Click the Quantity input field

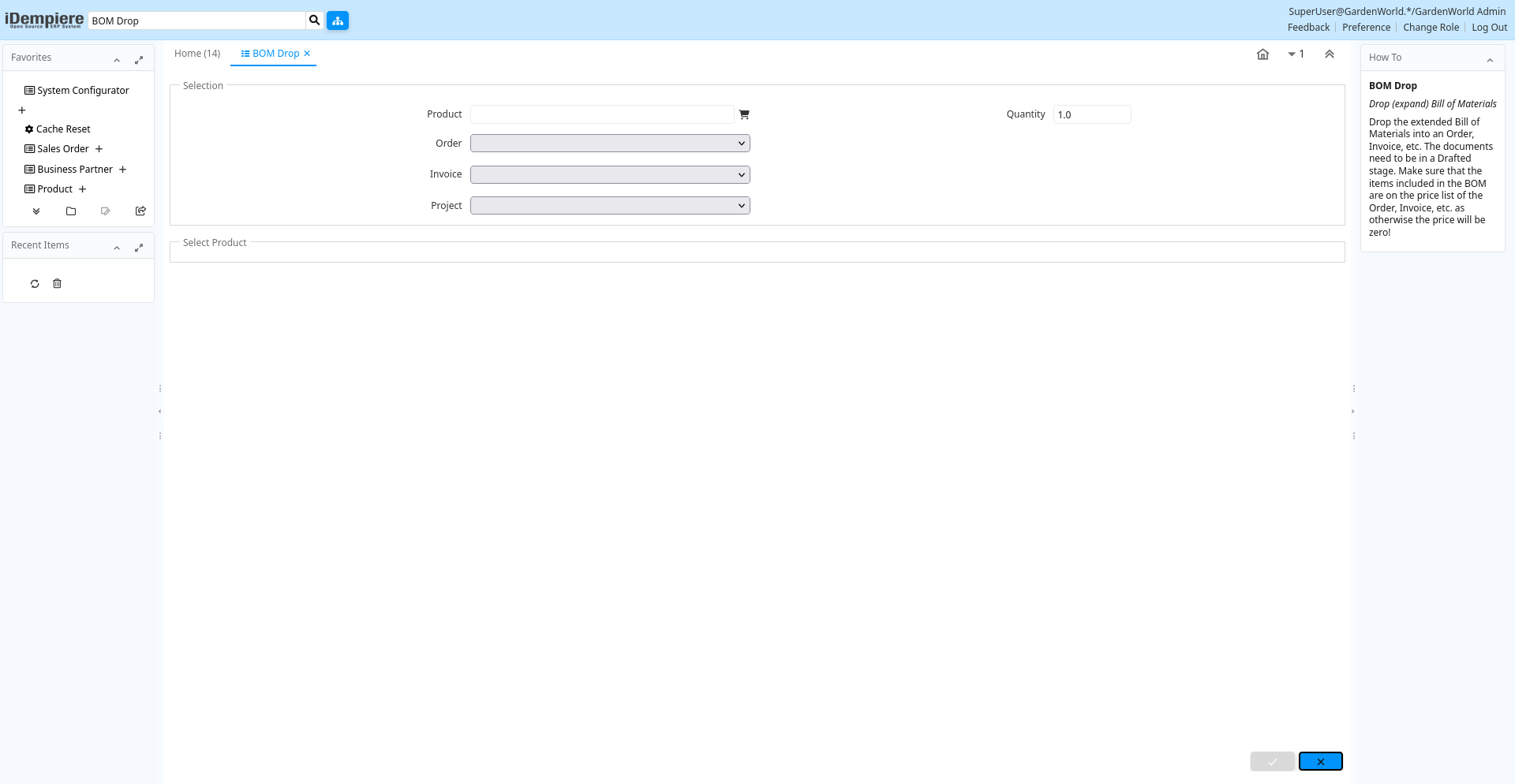coord(1091,115)
